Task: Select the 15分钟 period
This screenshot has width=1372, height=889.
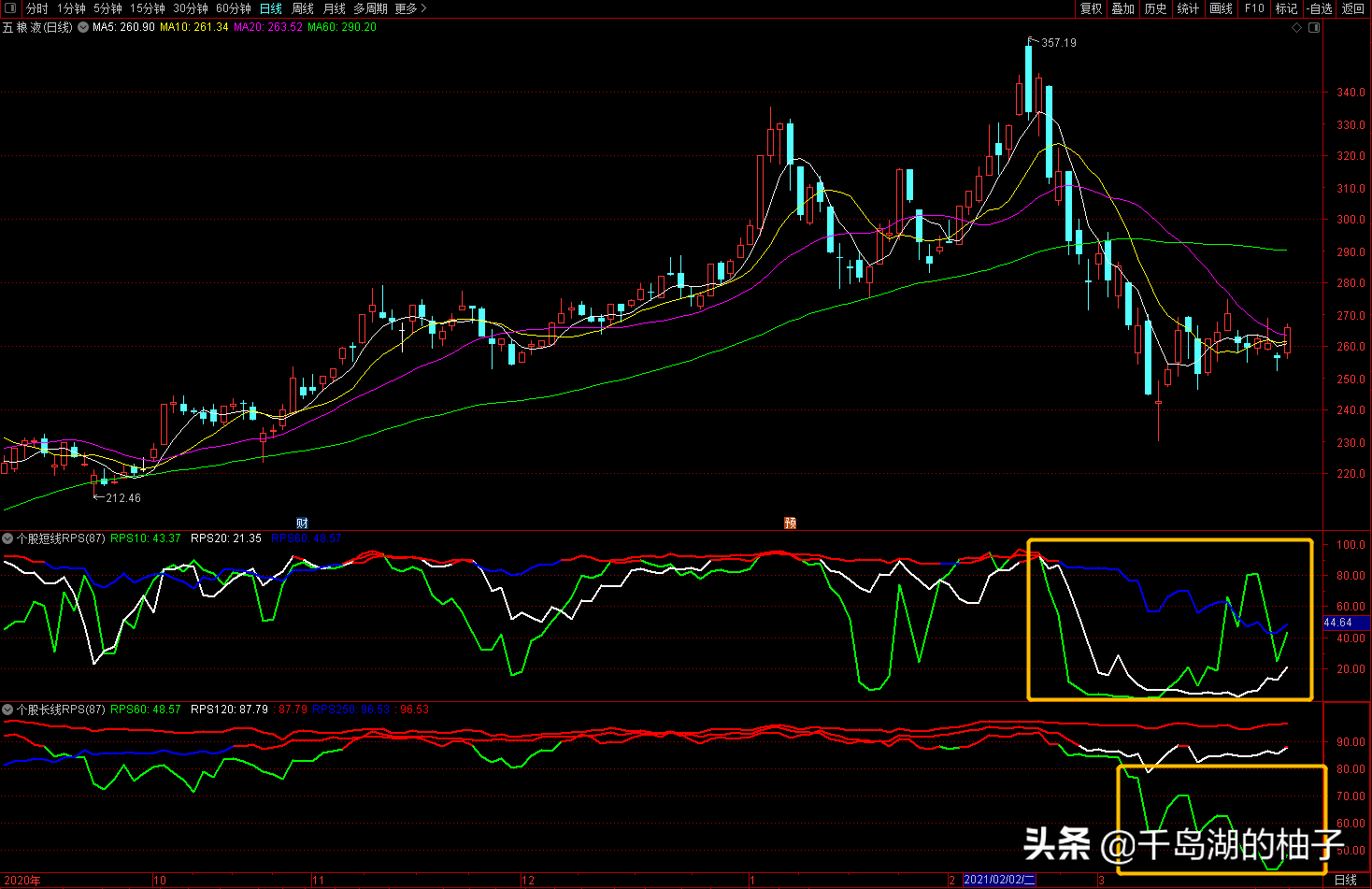Action: pos(148,8)
